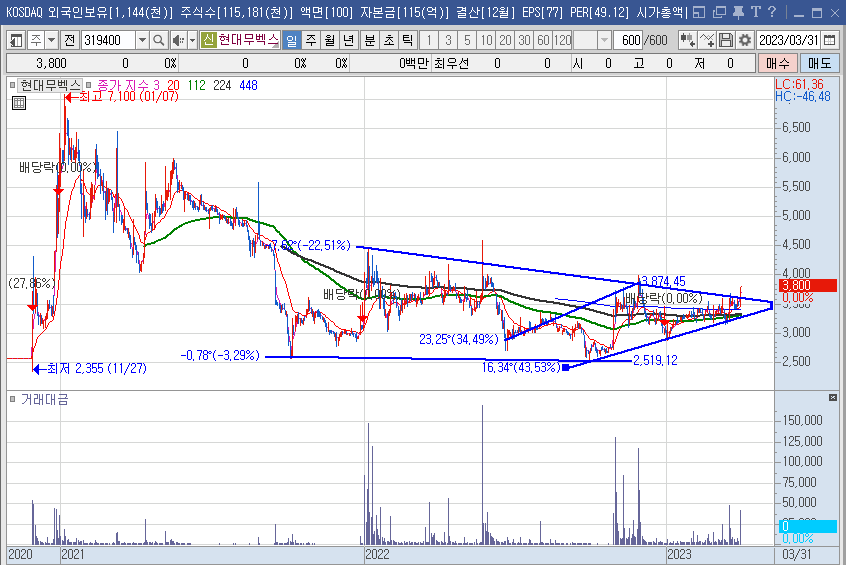Click the LC:61.36 indicator text
Viewport: 846px width, 565px height.
click(800, 85)
